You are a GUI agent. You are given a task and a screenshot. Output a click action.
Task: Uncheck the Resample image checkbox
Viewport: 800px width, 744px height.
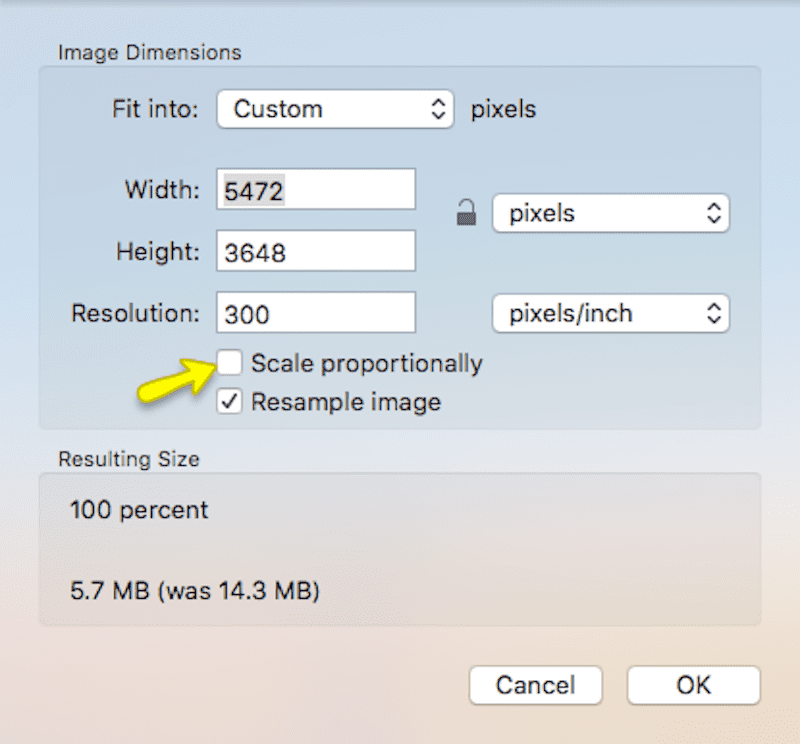coord(230,403)
